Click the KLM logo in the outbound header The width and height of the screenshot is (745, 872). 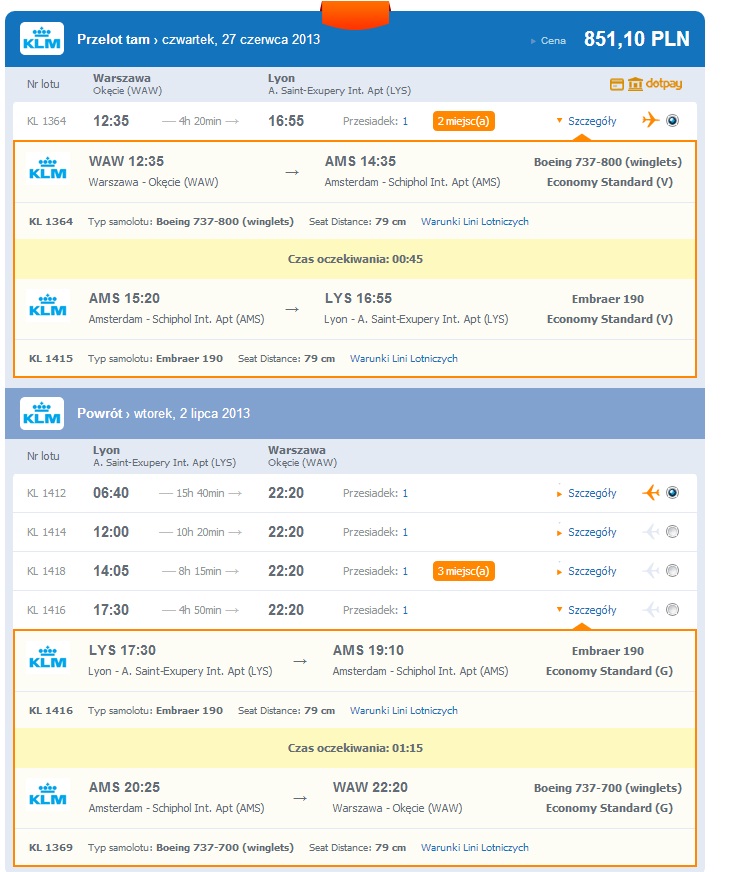point(42,39)
